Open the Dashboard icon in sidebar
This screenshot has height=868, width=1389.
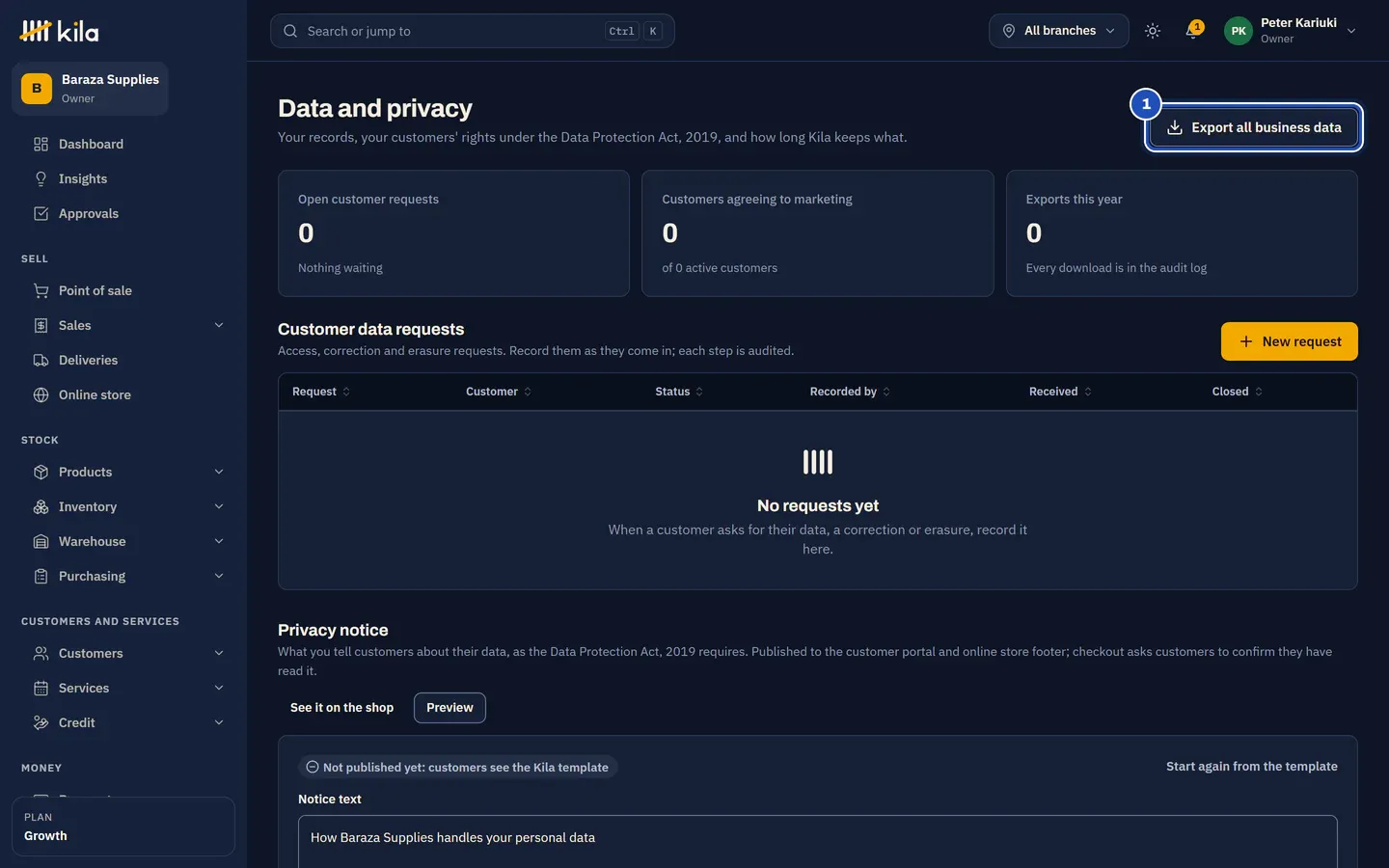click(41, 144)
